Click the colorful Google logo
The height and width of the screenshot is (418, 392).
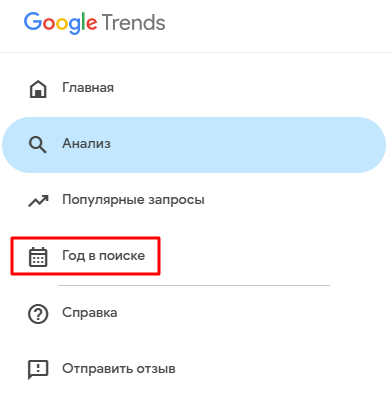pos(60,23)
